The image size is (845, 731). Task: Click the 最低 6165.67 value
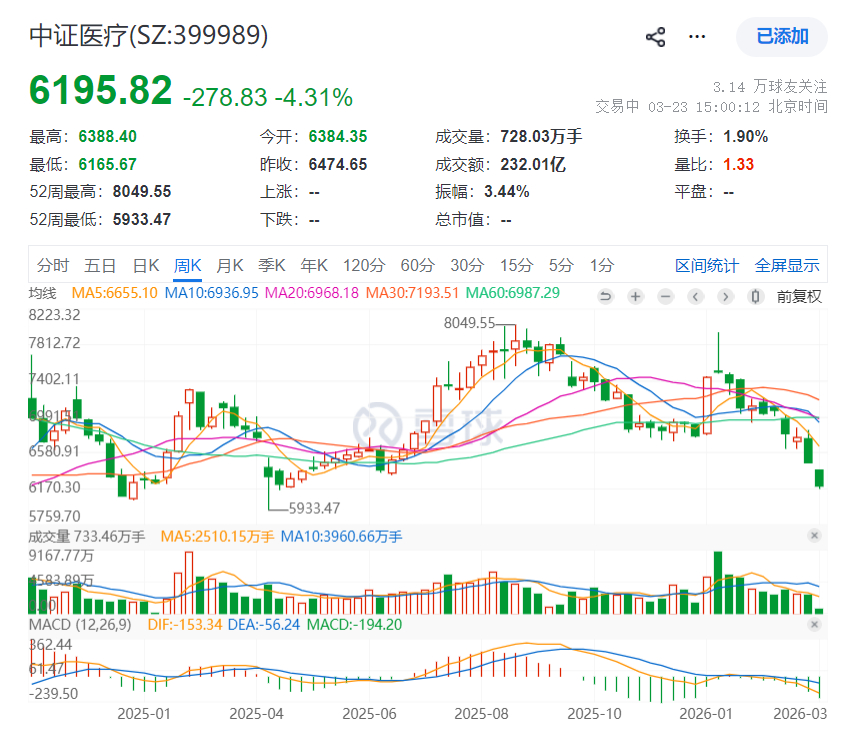tap(107, 164)
